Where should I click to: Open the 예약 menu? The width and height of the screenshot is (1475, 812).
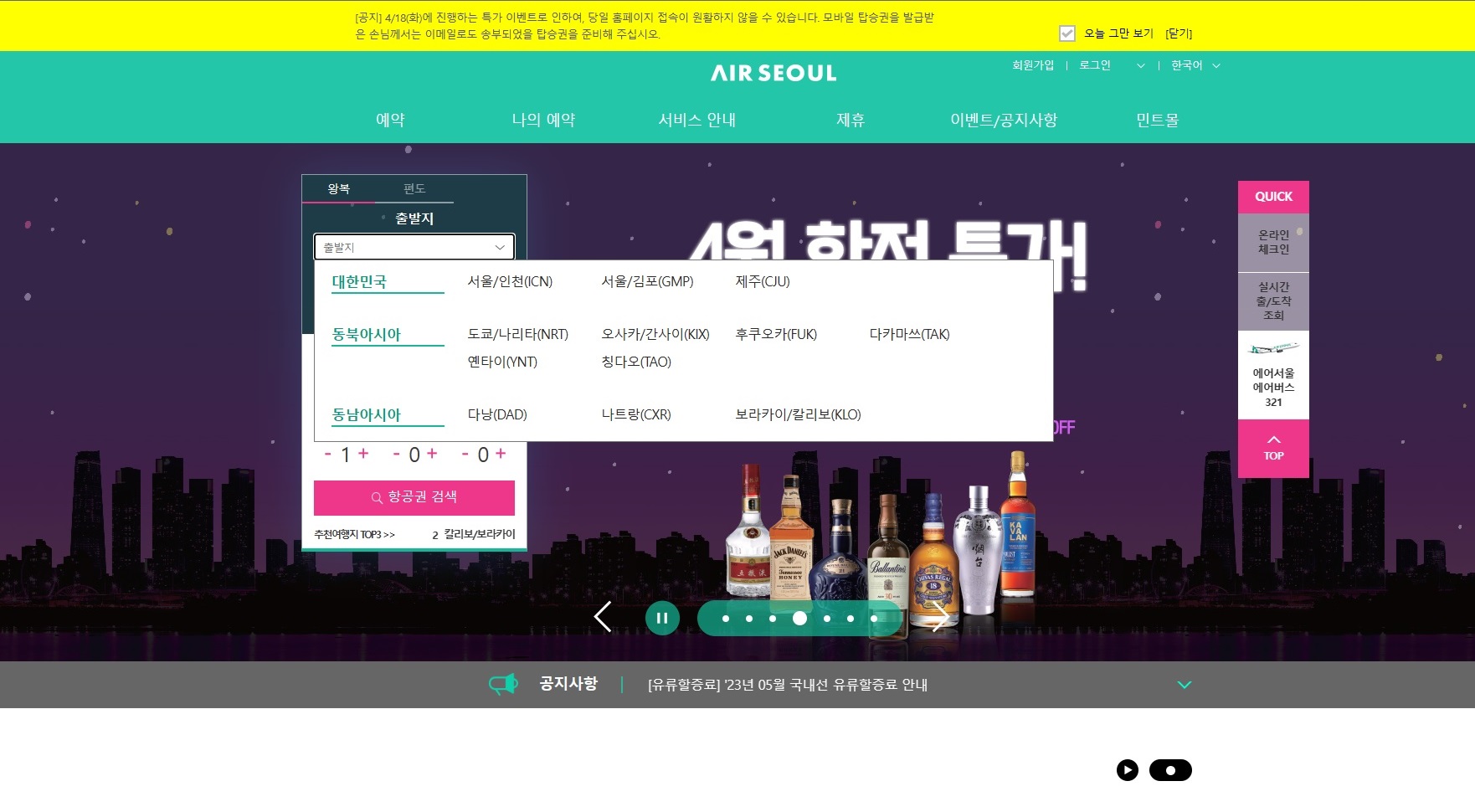click(390, 120)
